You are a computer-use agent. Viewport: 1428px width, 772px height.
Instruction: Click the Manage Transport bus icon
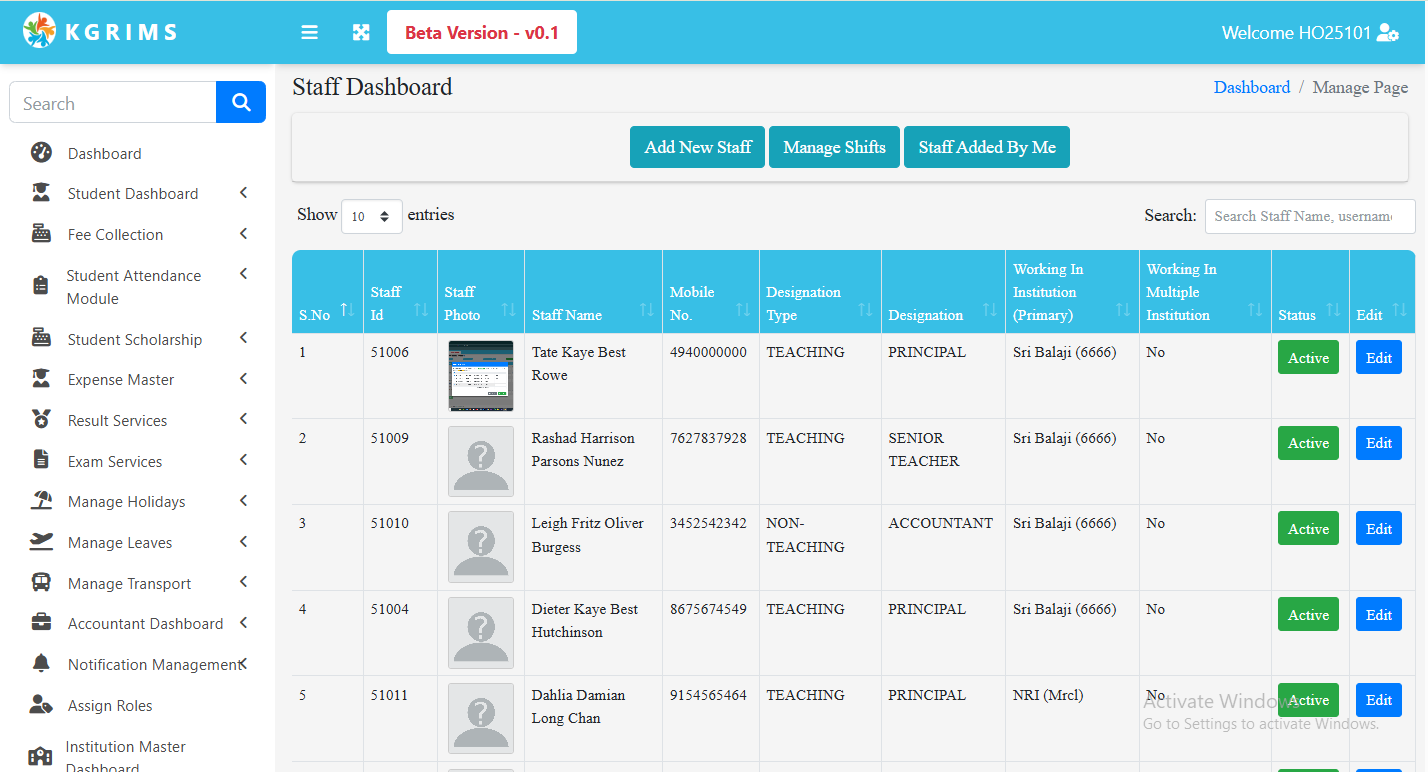(x=41, y=583)
